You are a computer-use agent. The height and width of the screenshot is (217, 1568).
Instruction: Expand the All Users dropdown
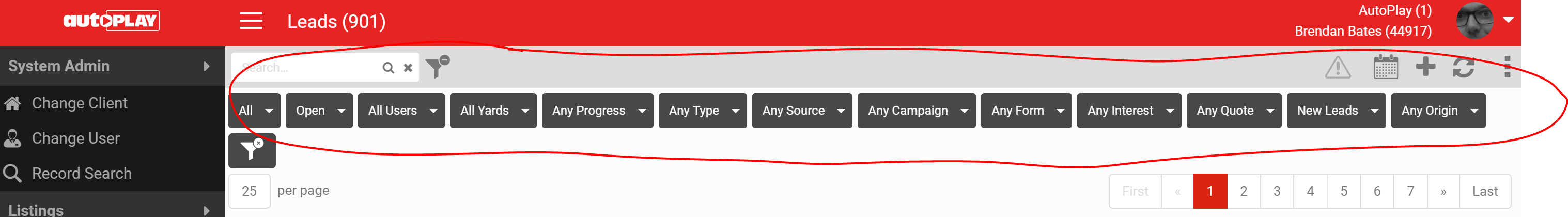click(x=401, y=111)
